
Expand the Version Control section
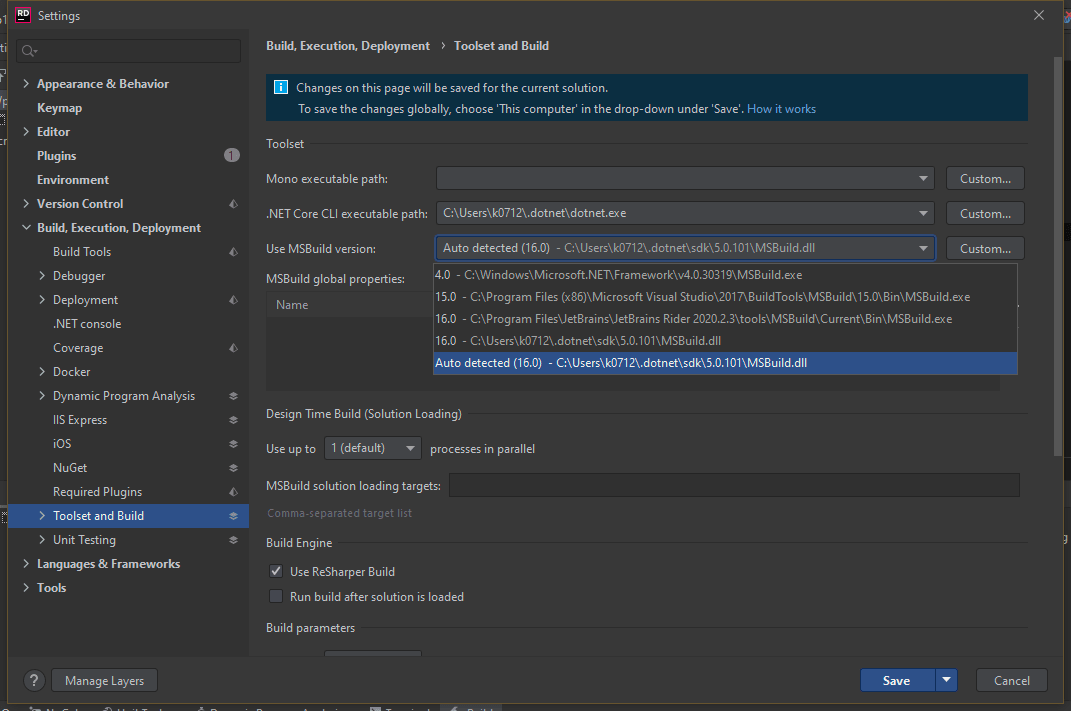[x=26, y=204]
